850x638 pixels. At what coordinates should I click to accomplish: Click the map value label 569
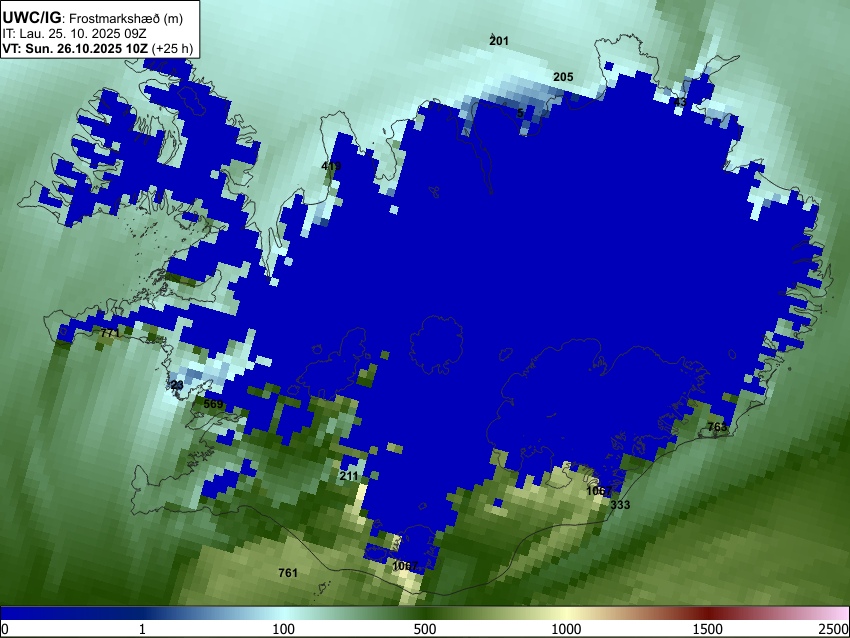click(x=214, y=404)
